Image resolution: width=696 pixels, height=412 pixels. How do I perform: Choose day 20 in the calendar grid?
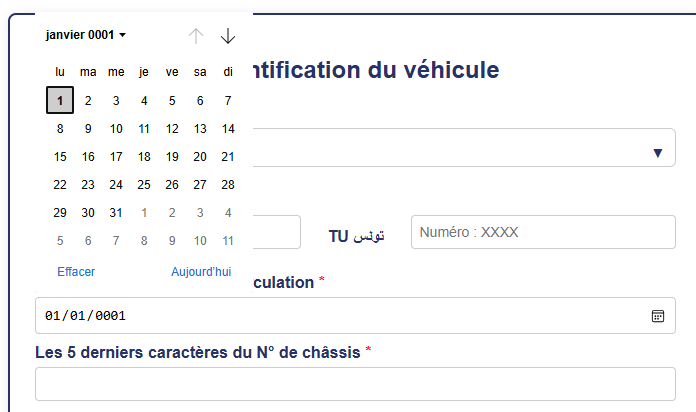coord(200,156)
